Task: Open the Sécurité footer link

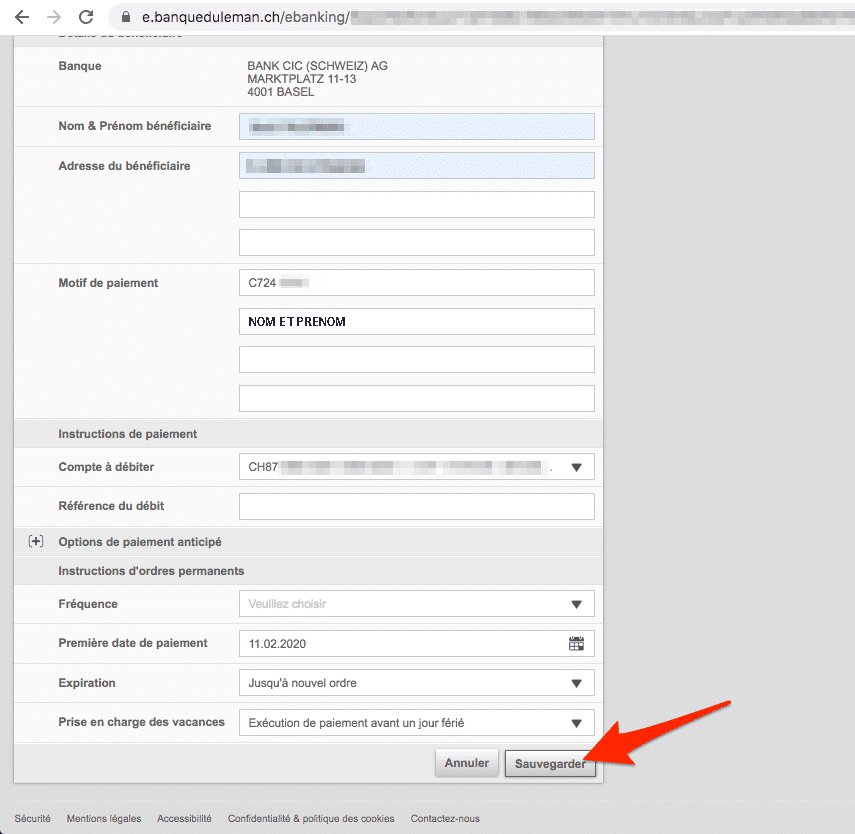Action: 32,818
